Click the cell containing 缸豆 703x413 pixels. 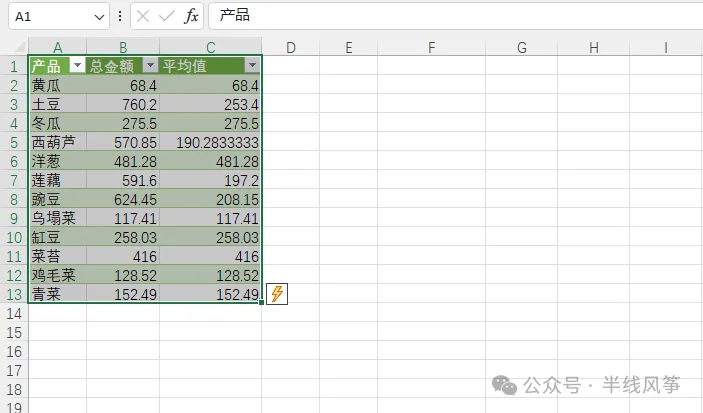click(x=57, y=237)
